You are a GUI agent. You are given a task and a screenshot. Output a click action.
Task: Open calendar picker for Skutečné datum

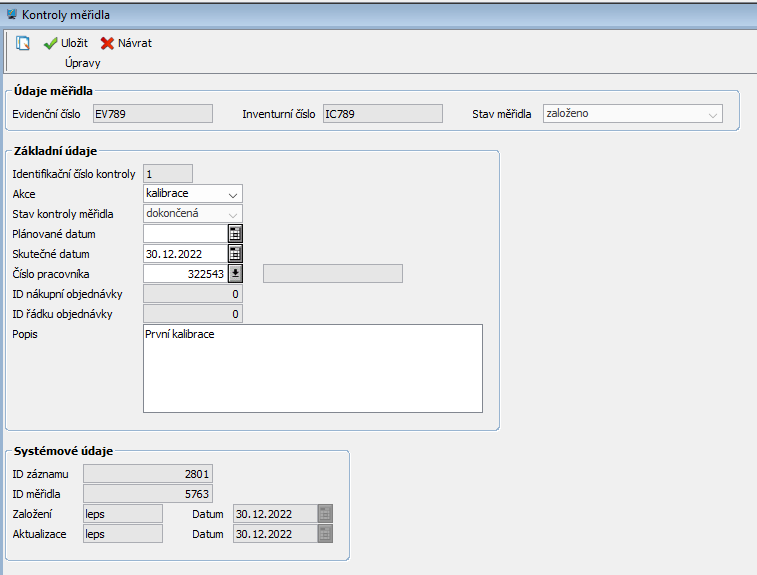coord(235,254)
